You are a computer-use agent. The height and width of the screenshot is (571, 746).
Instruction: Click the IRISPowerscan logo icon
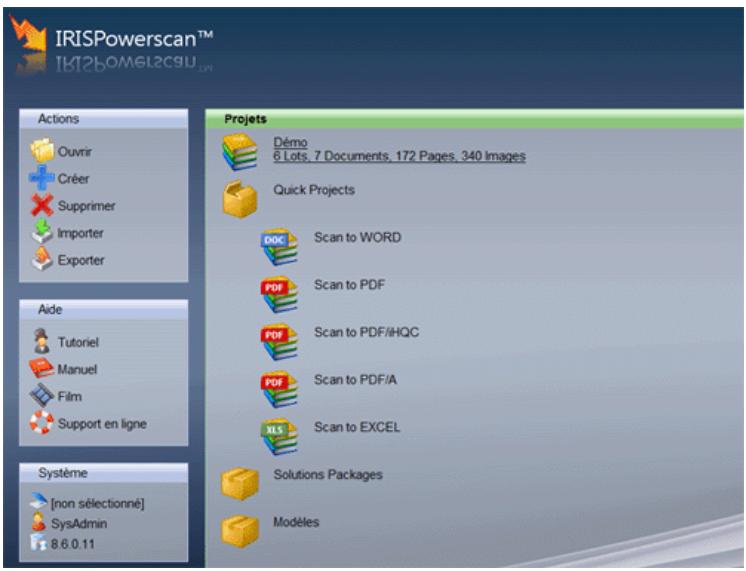29,33
